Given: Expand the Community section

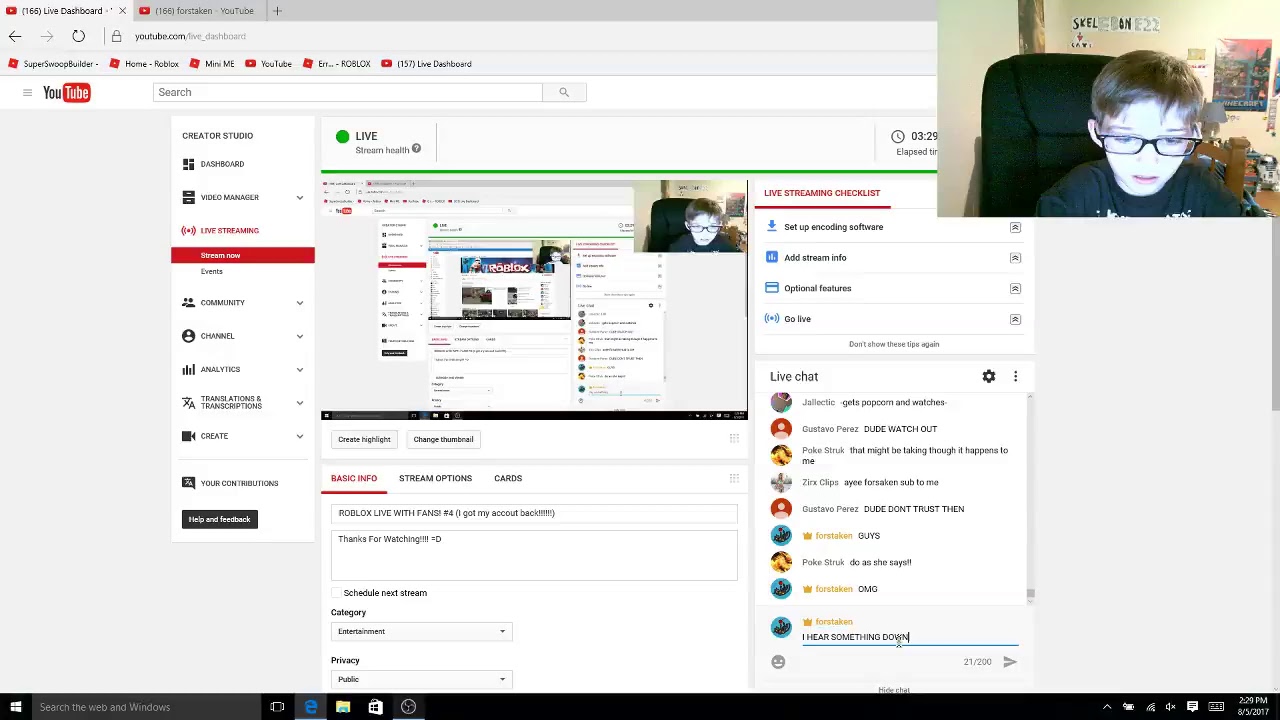Looking at the screenshot, I should pos(299,302).
